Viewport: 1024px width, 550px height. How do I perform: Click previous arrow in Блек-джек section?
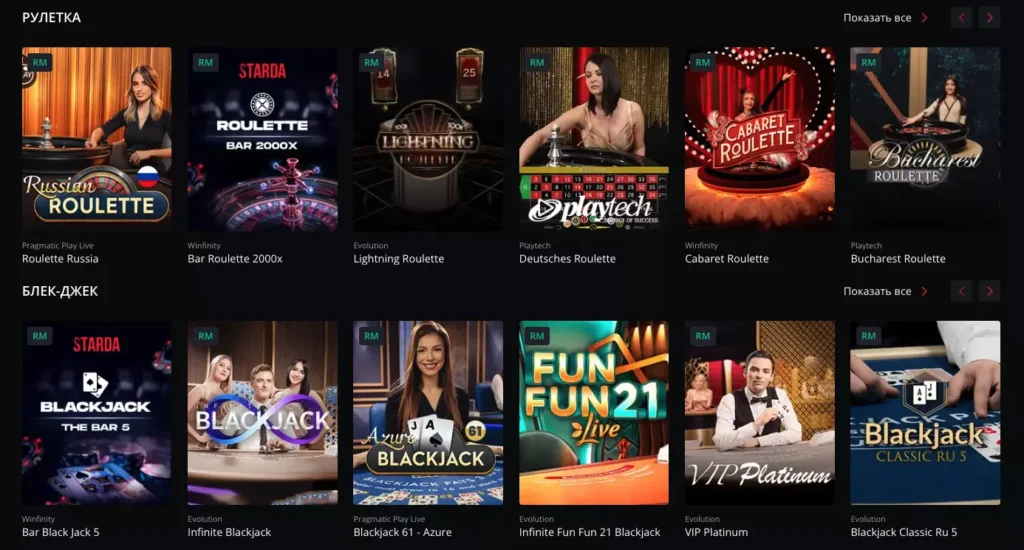961,291
